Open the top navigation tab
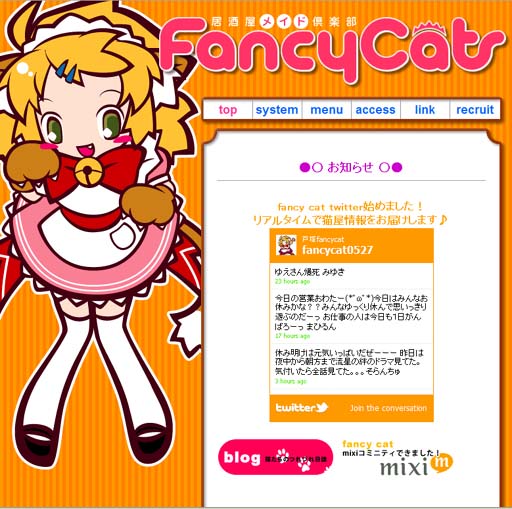The image size is (512, 509). click(228, 110)
